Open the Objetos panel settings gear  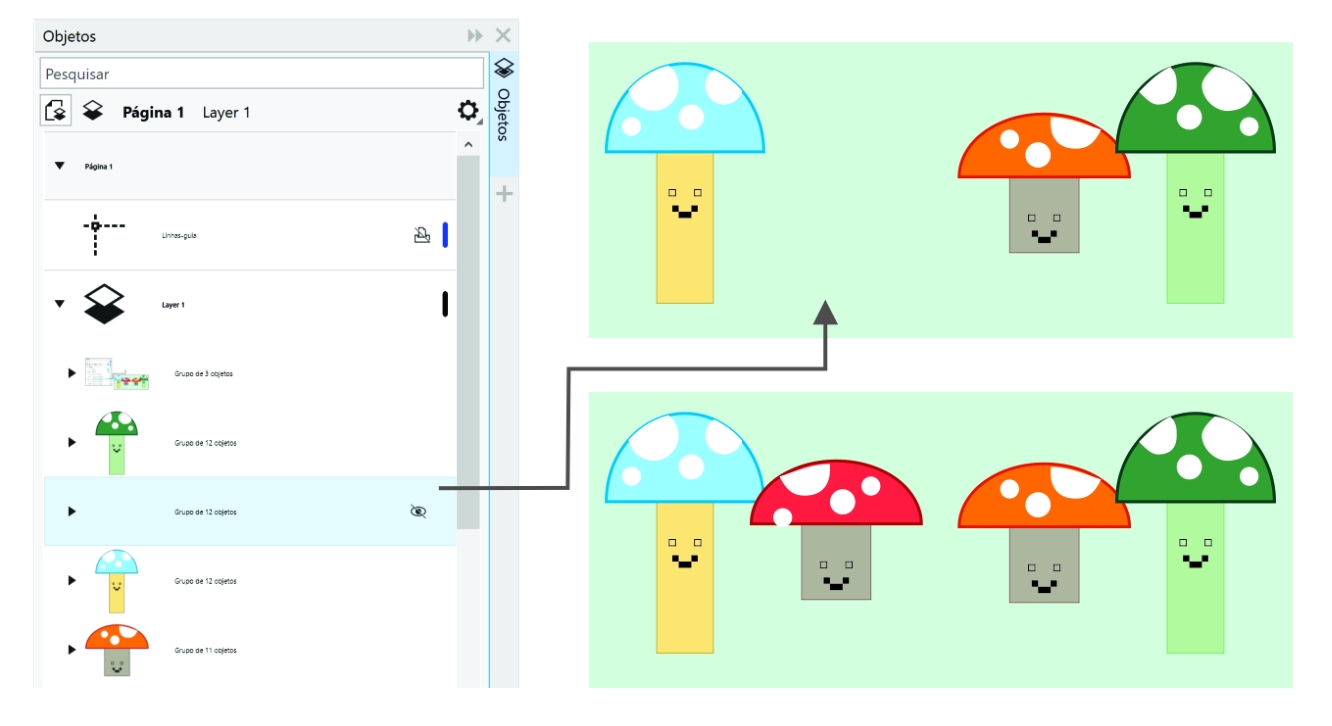point(467,112)
